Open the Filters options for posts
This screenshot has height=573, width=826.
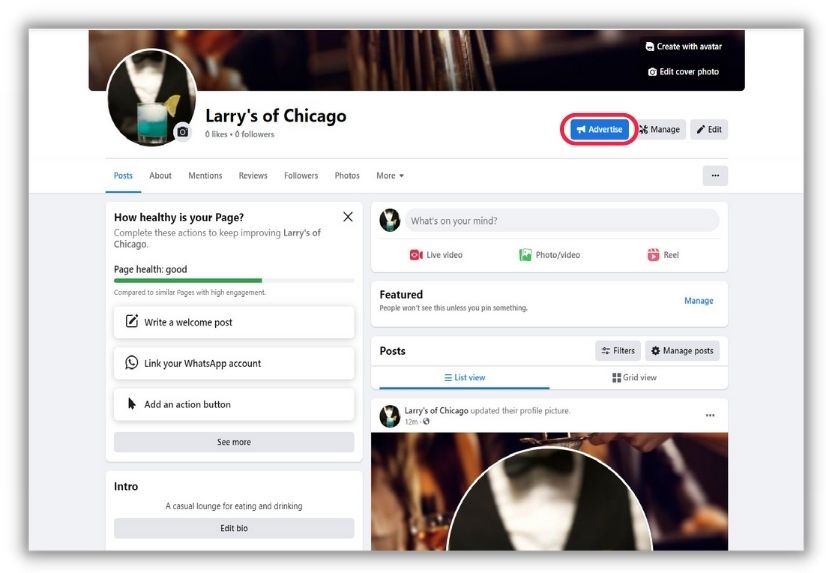[617, 351]
